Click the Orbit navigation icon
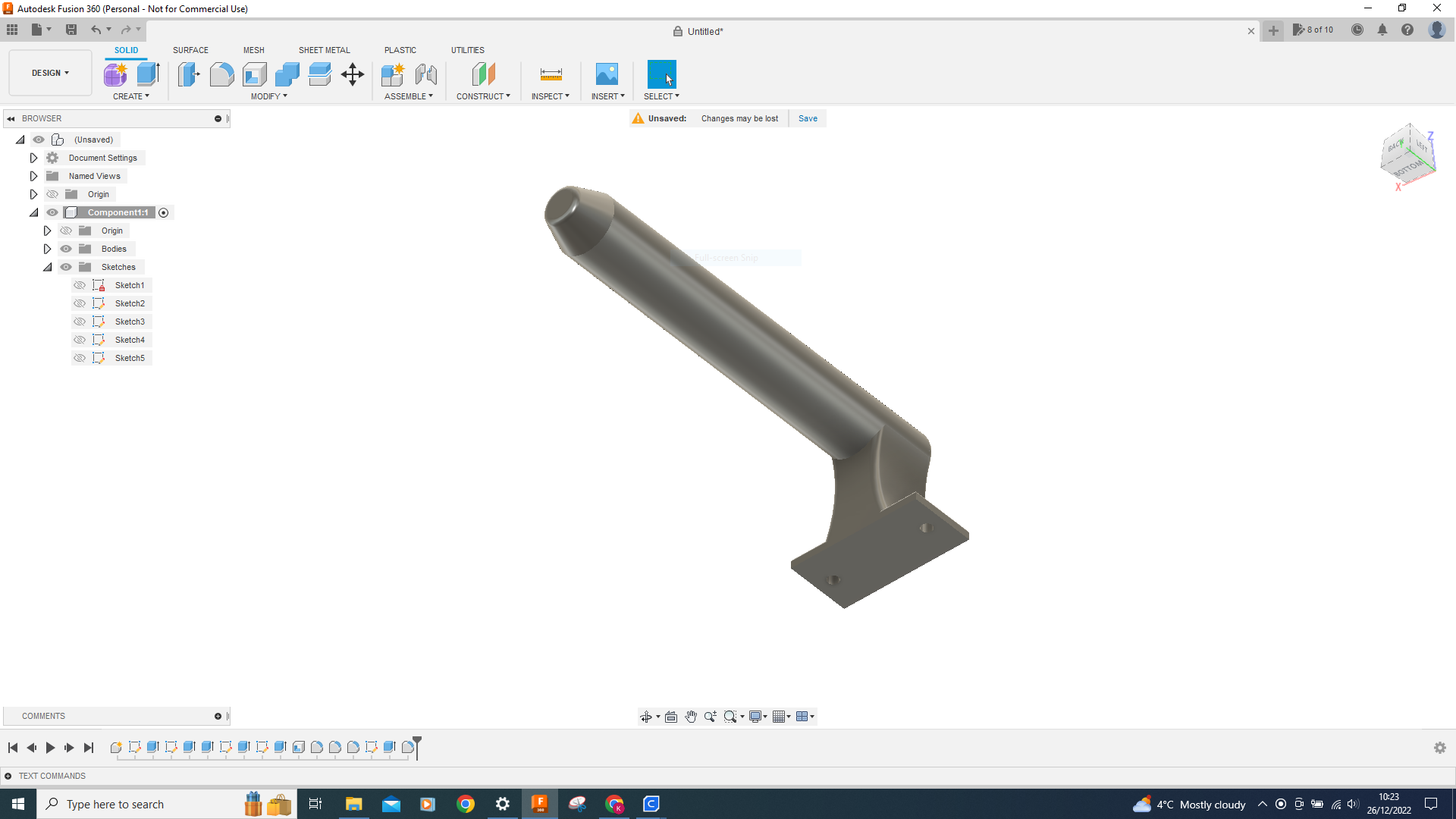 pyautogui.click(x=646, y=717)
